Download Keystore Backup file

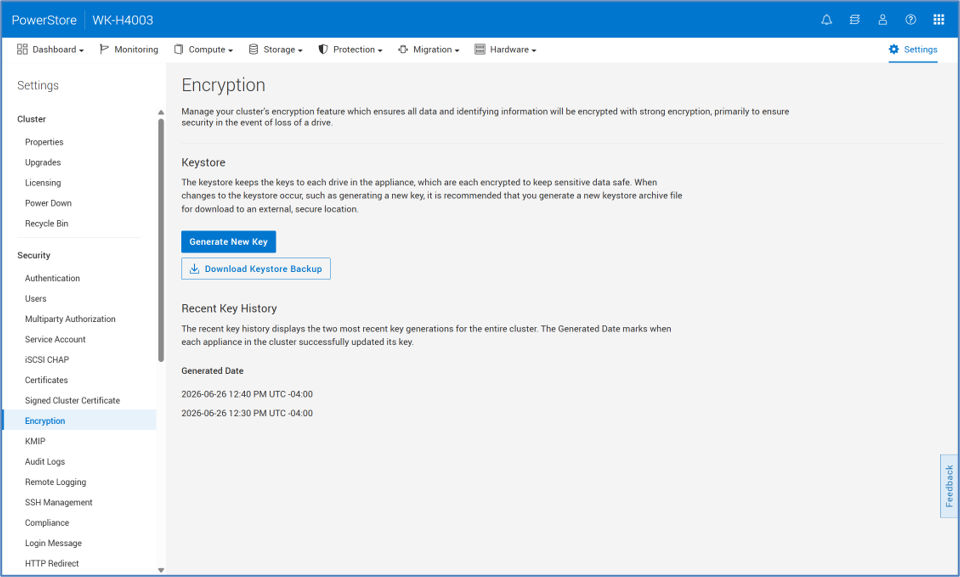[256, 269]
